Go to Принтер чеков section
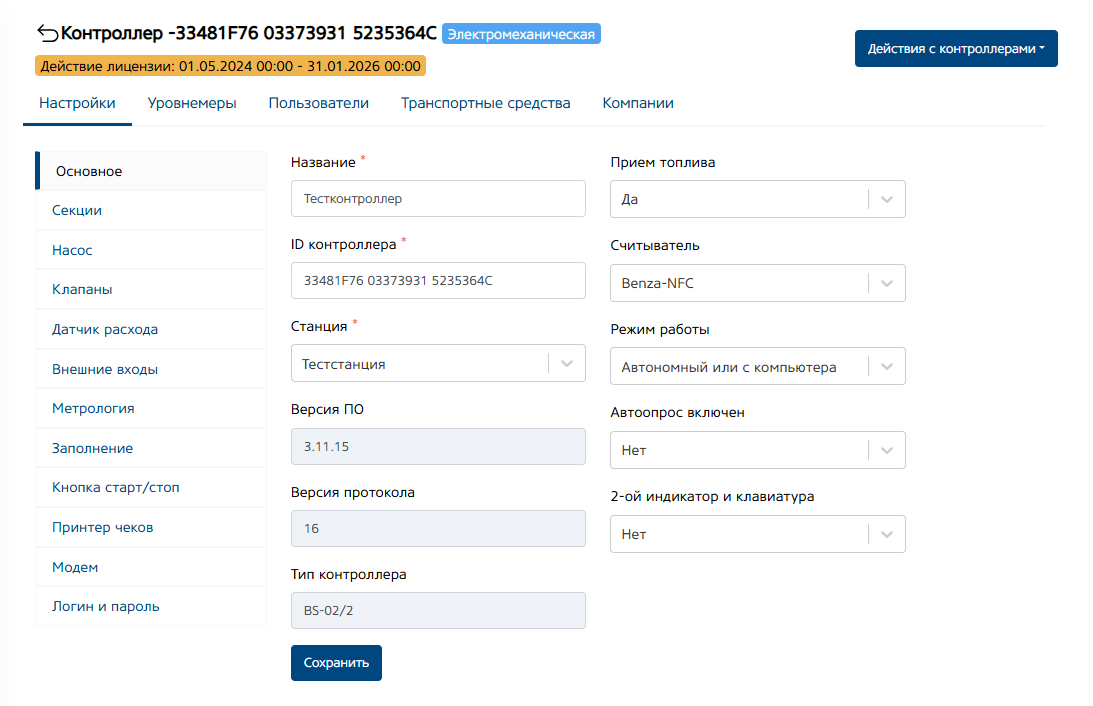The image size is (1093, 706). (x=102, y=527)
